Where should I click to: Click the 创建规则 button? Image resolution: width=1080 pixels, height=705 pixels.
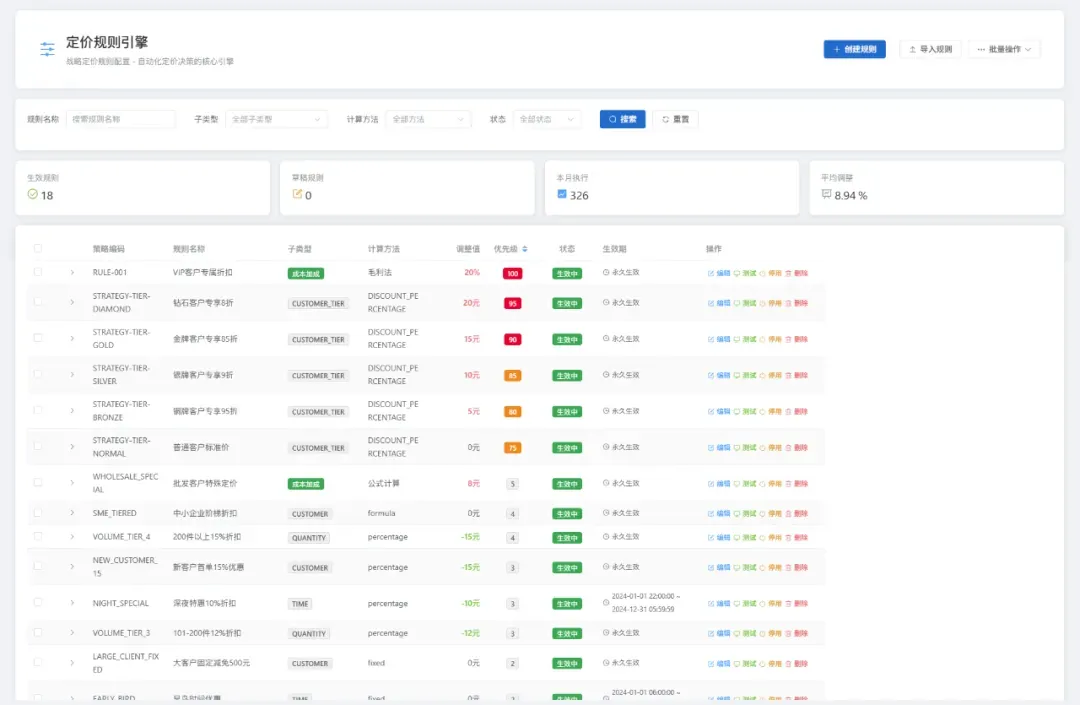point(854,49)
